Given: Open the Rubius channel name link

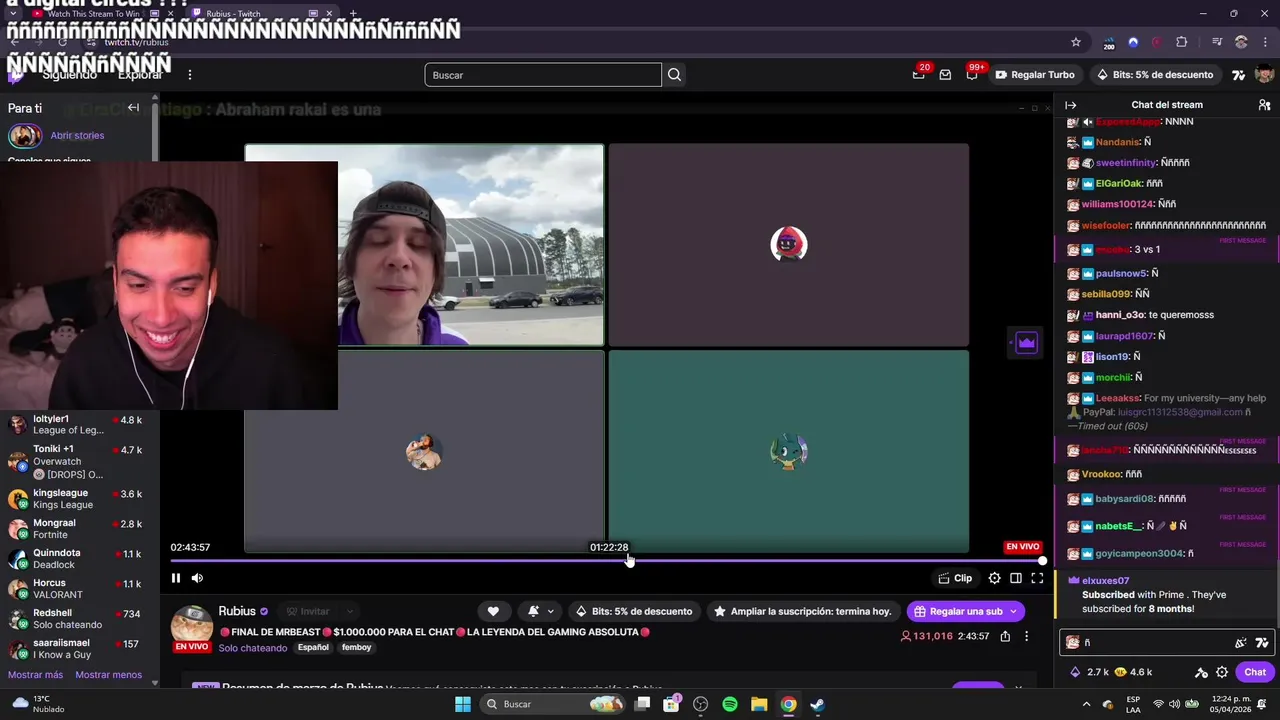Looking at the screenshot, I should [237, 611].
